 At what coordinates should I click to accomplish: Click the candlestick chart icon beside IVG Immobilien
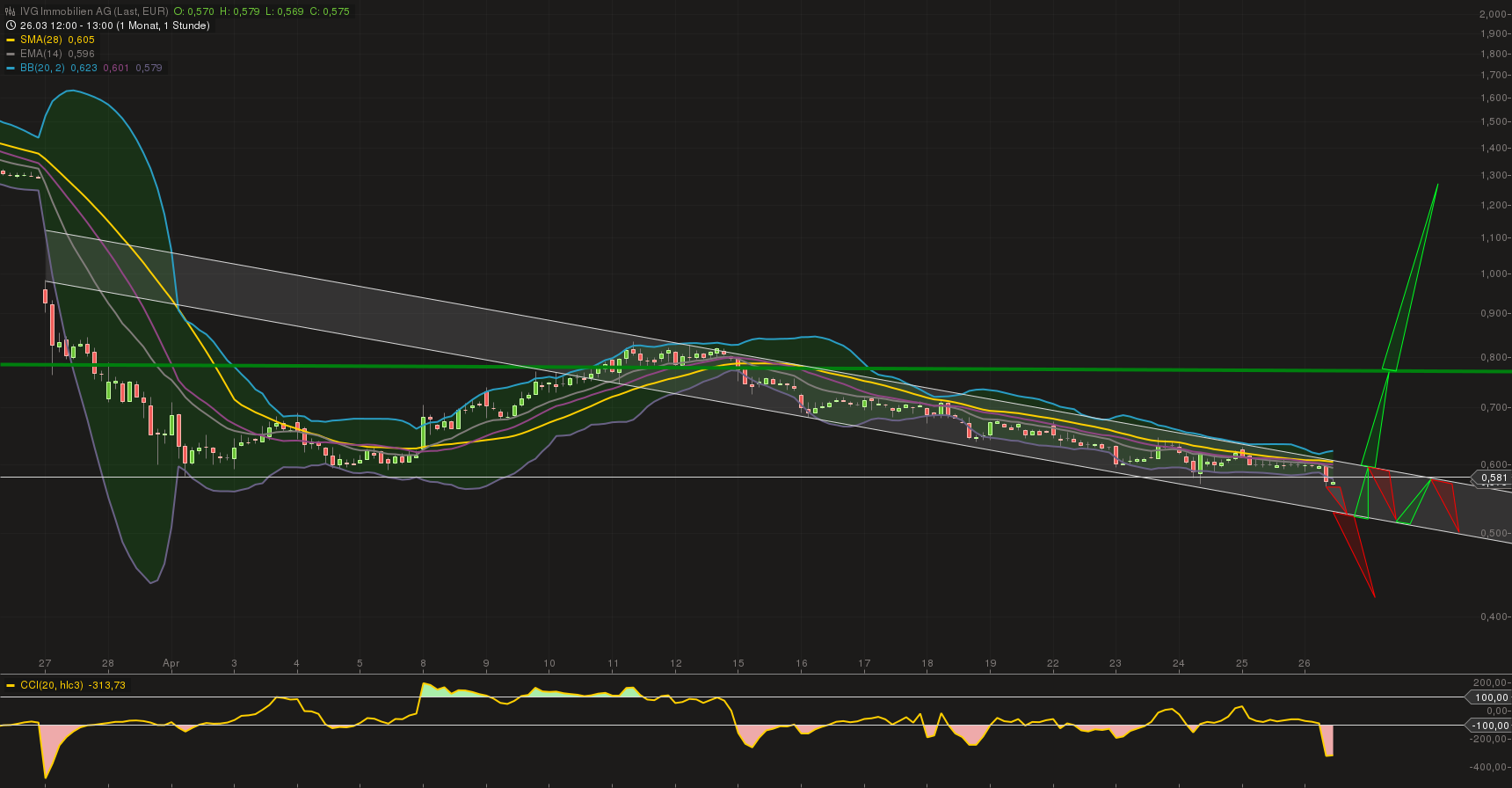(x=11, y=11)
